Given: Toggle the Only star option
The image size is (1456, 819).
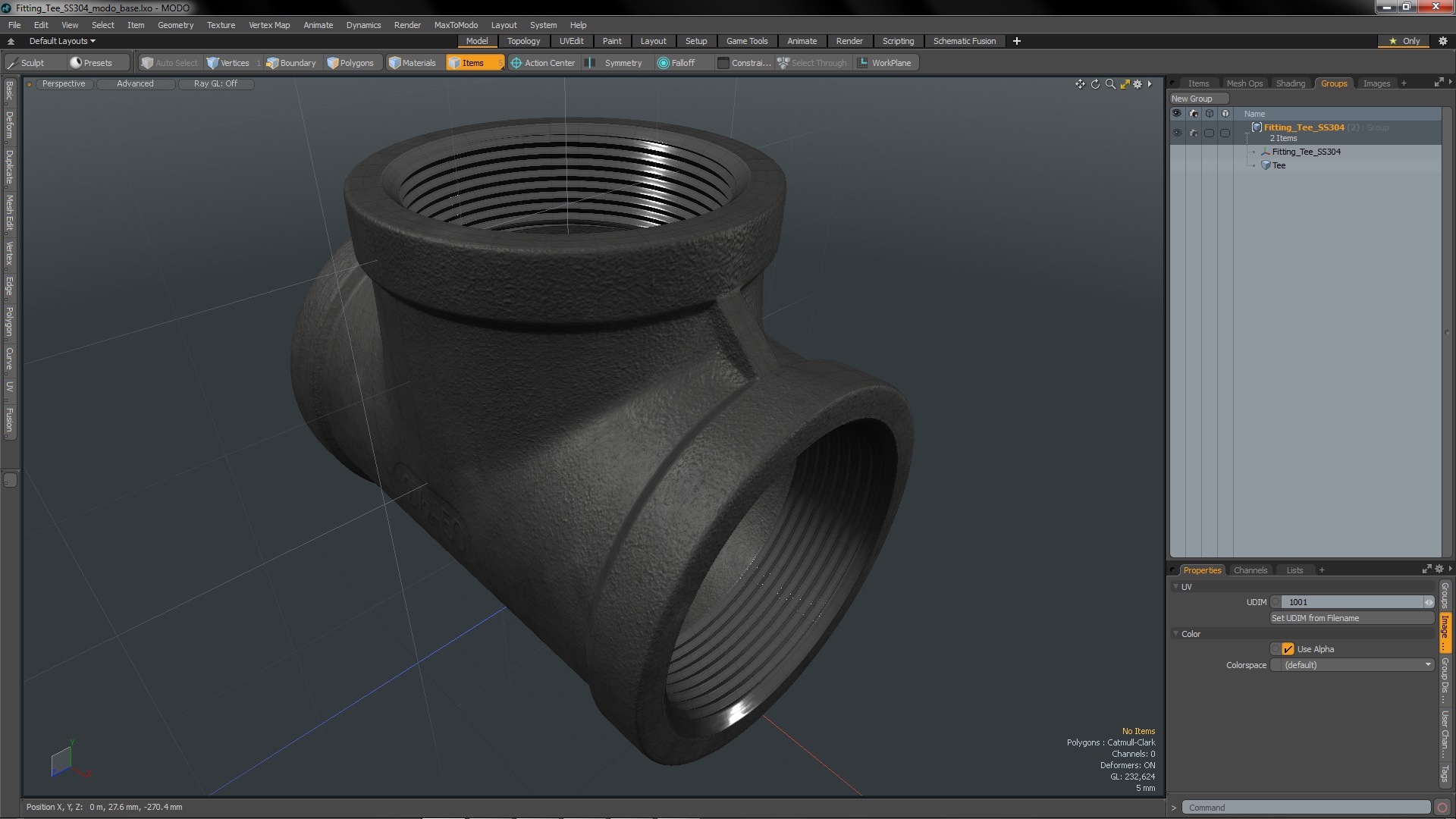Looking at the screenshot, I should pos(1404,41).
